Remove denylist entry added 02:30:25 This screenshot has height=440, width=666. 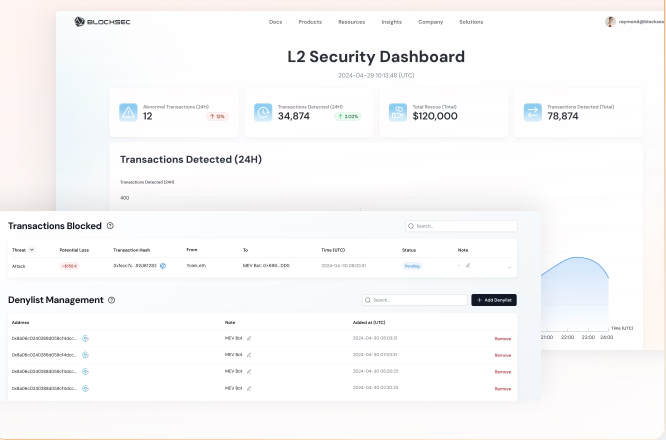(x=503, y=389)
